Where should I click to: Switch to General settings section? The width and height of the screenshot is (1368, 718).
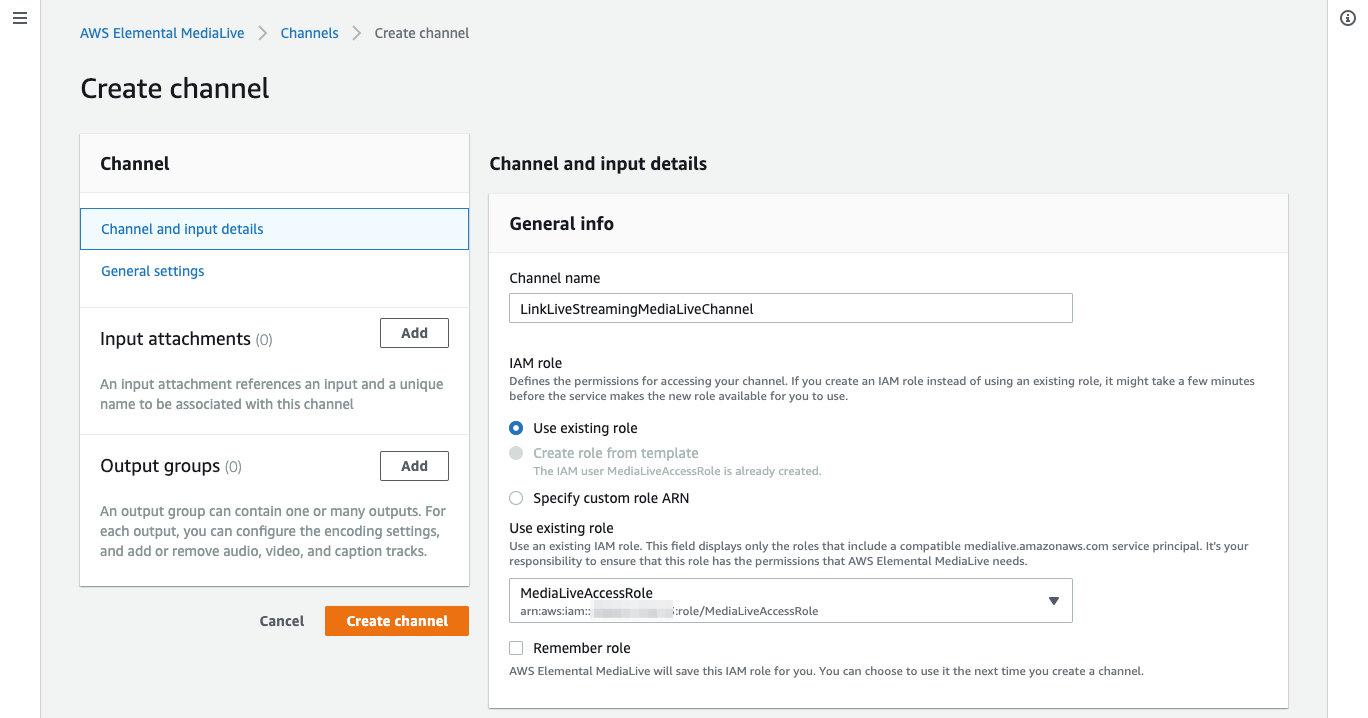pyautogui.click(x=152, y=270)
